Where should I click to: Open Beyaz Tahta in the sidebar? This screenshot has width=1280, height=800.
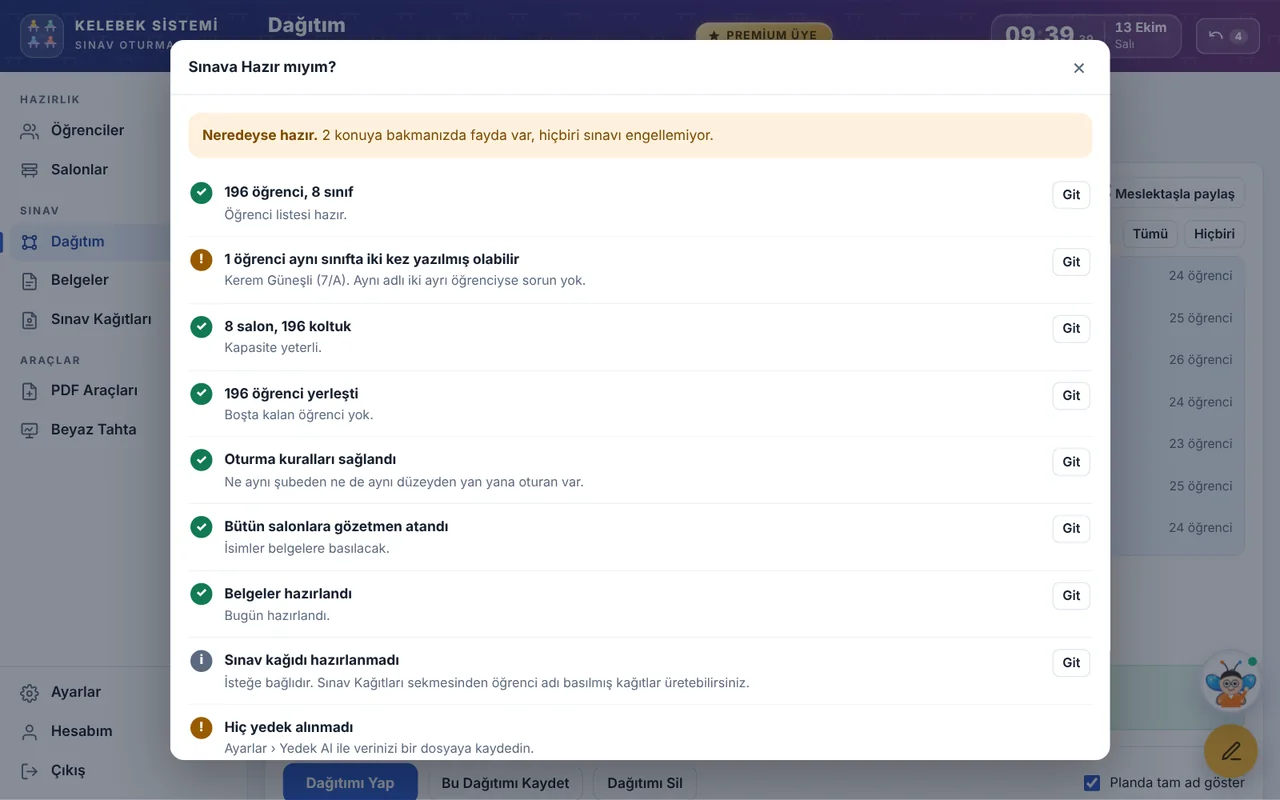point(86,430)
